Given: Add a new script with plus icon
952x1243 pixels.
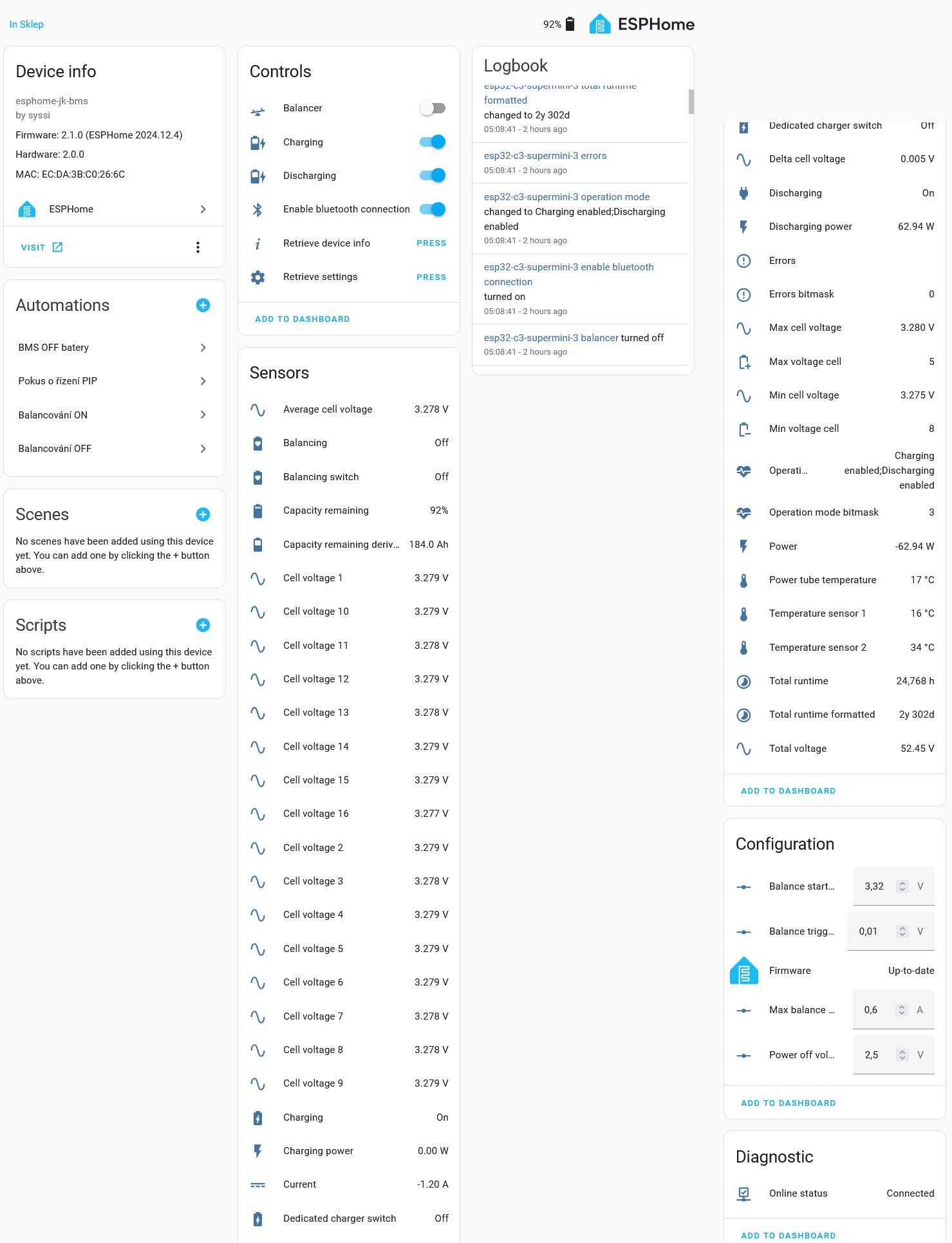Looking at the screenshot, I should click(x=203, y=625).
